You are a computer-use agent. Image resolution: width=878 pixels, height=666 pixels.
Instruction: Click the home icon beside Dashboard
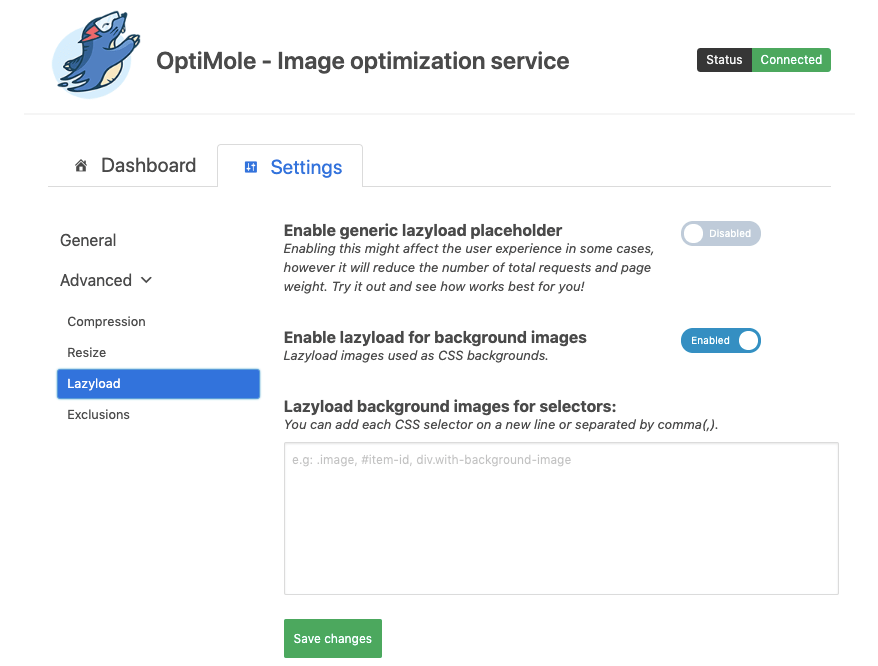(81, 166)
